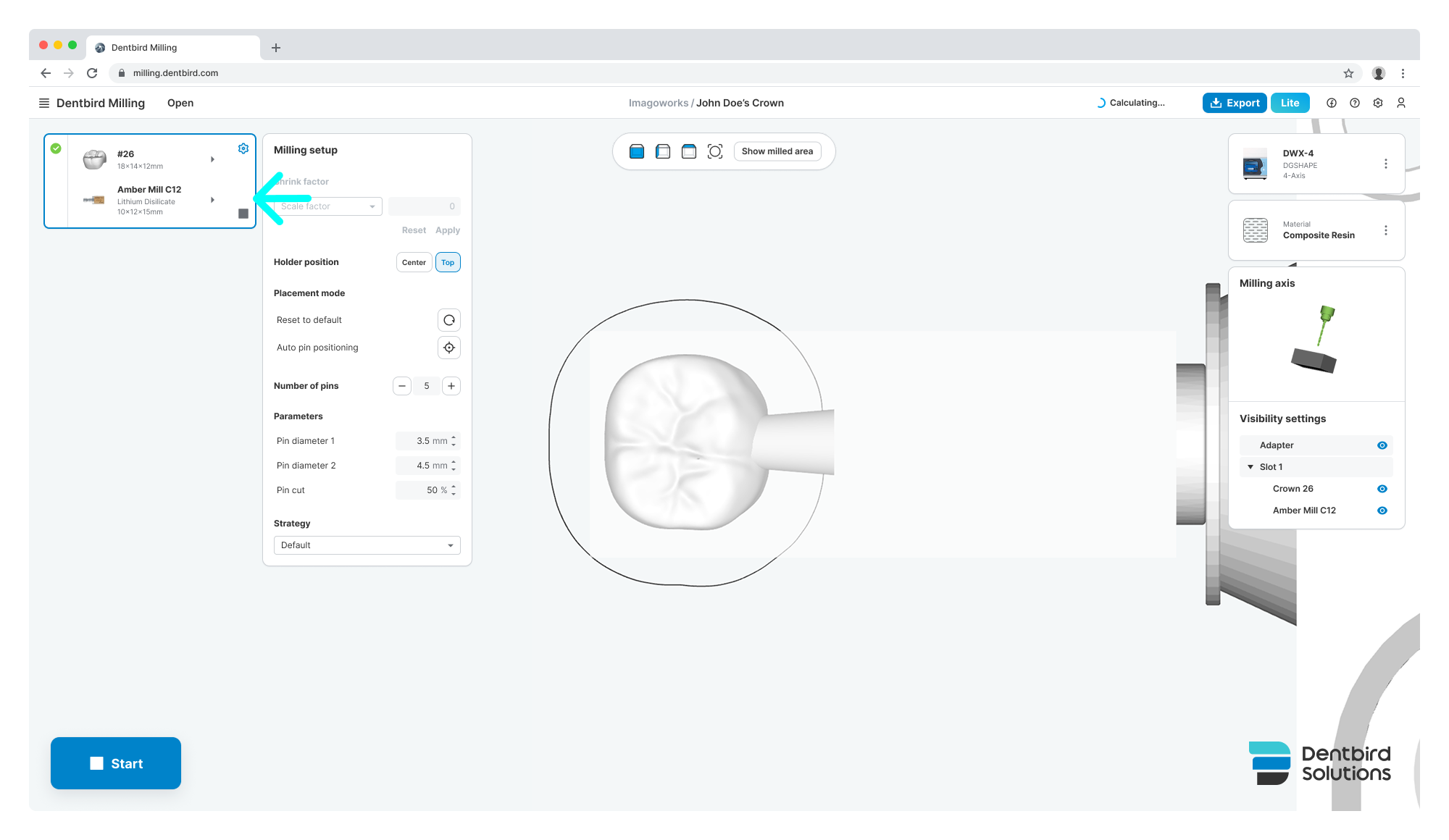This screenshot has height=840, width=1449.
Task: Click the Open menu item
Action: pos(180,103)
